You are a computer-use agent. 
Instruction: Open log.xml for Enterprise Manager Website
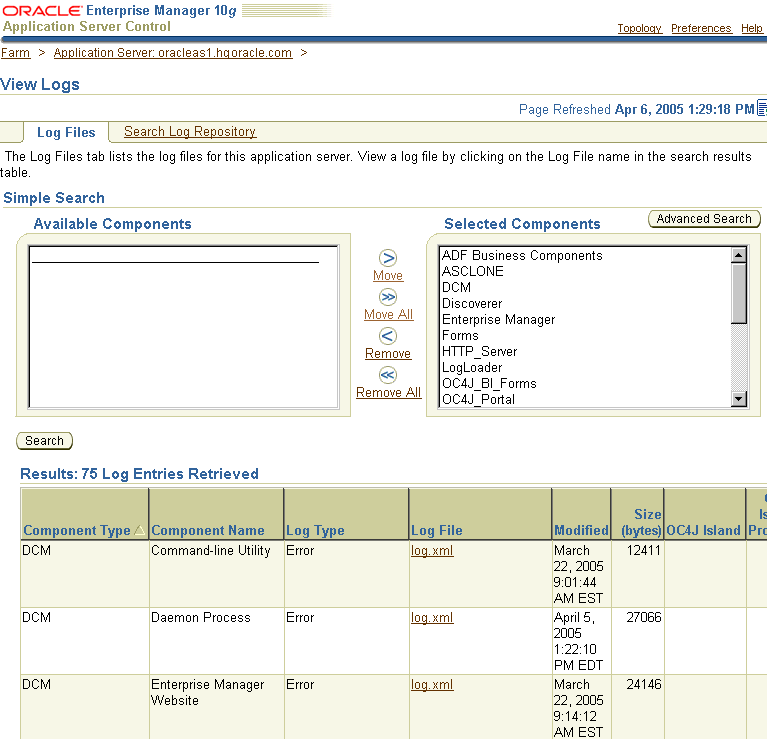[432, 685]
